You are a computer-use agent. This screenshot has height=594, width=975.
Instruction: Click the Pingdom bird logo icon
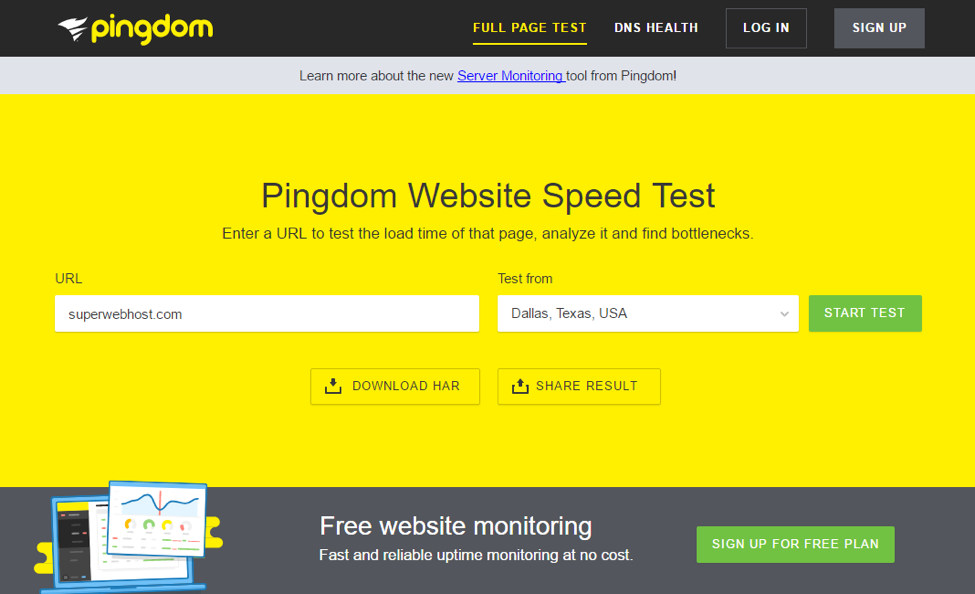point(72,29)
